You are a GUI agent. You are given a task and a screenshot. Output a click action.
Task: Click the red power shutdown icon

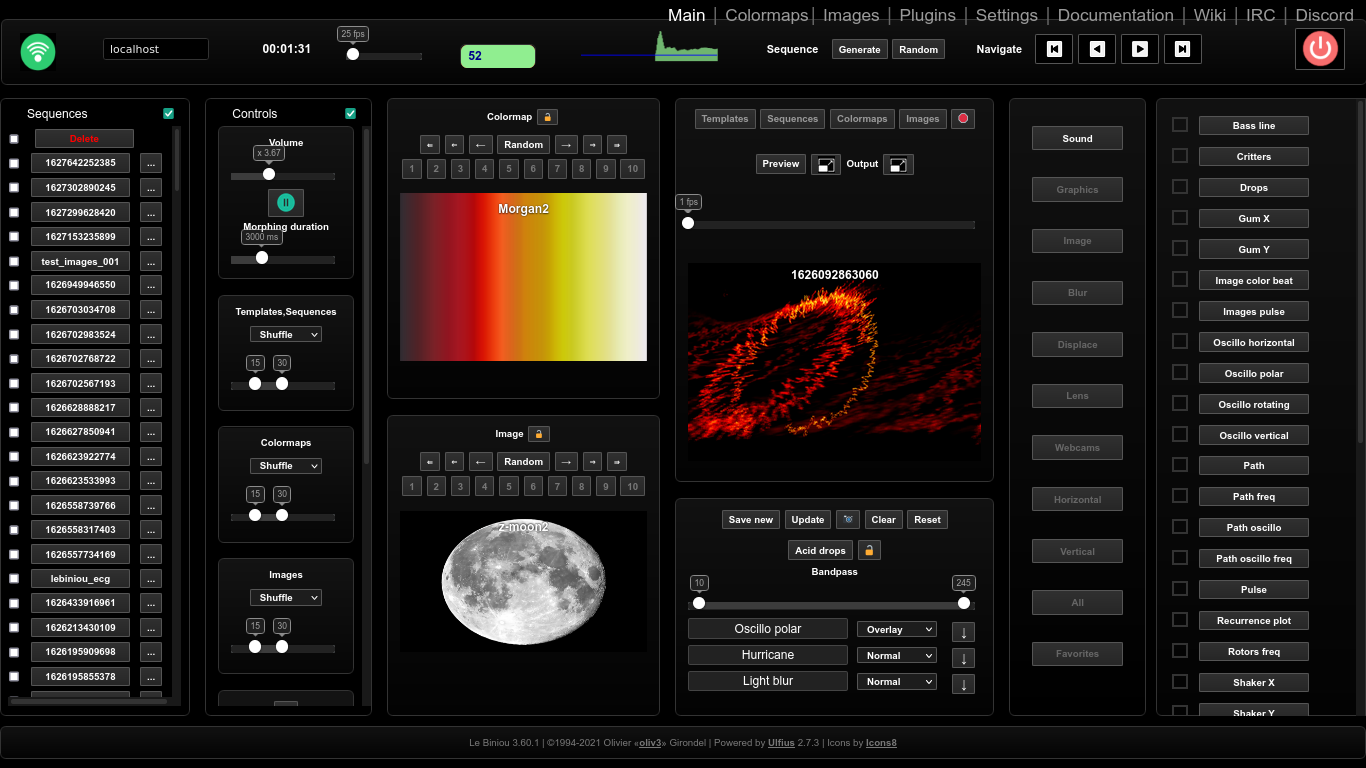(x=1321, y=49)
